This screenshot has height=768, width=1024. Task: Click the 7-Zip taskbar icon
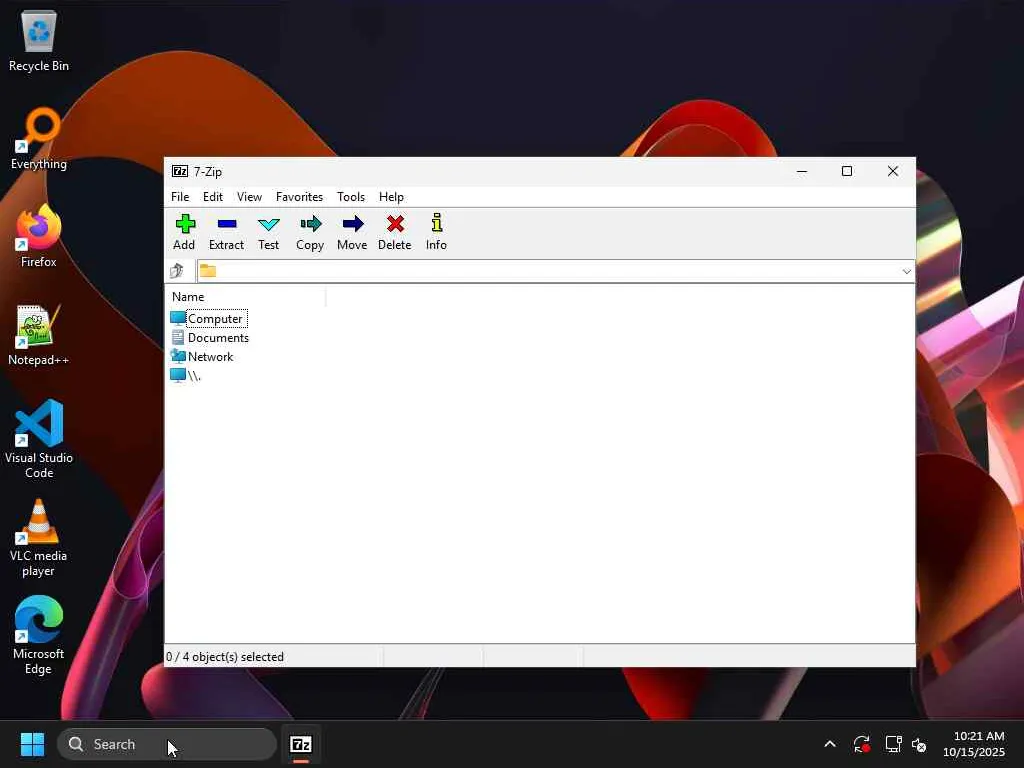click(x=301, y=744)
